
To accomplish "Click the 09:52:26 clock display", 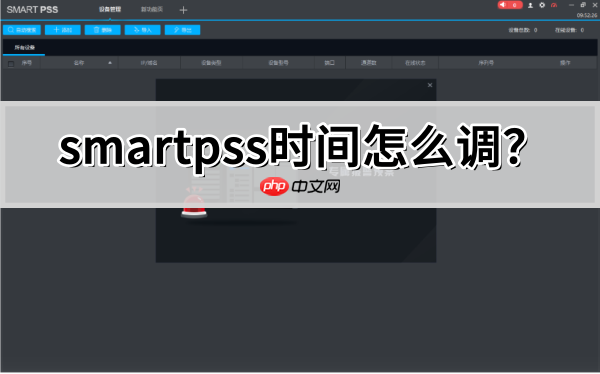I will coord(587,16).
